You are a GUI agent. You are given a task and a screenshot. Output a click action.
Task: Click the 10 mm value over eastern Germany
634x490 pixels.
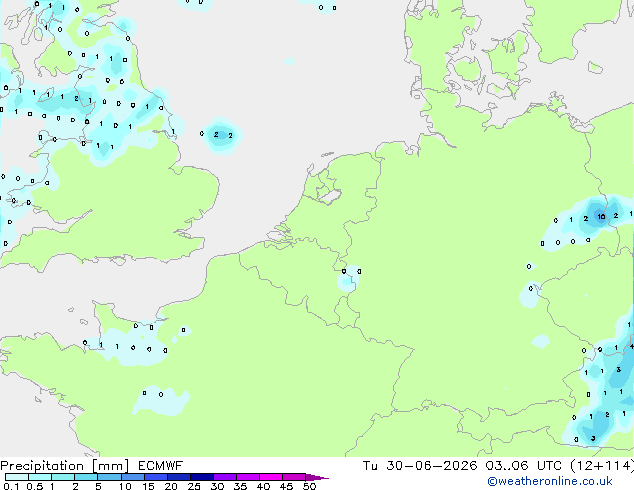coord(601,217)
